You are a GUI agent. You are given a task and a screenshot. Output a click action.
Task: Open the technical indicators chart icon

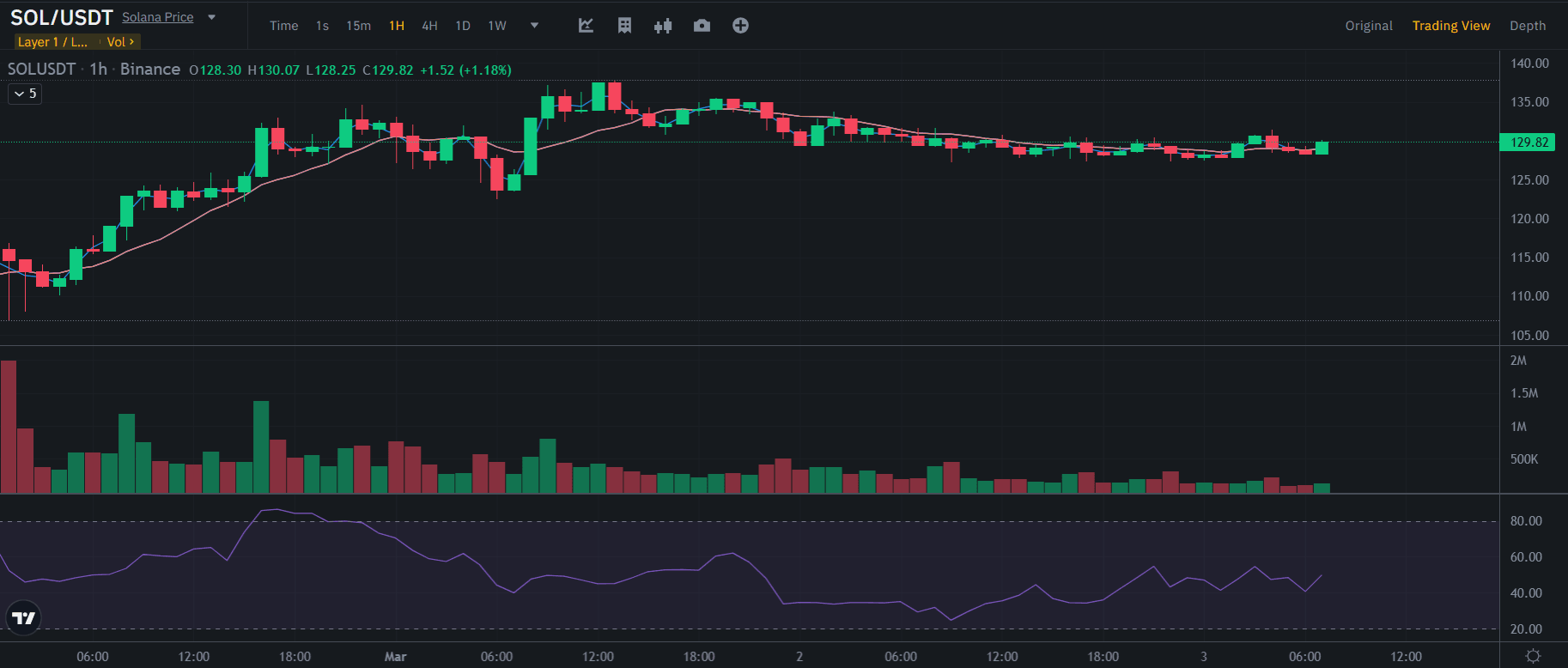[x=586, y=26]
